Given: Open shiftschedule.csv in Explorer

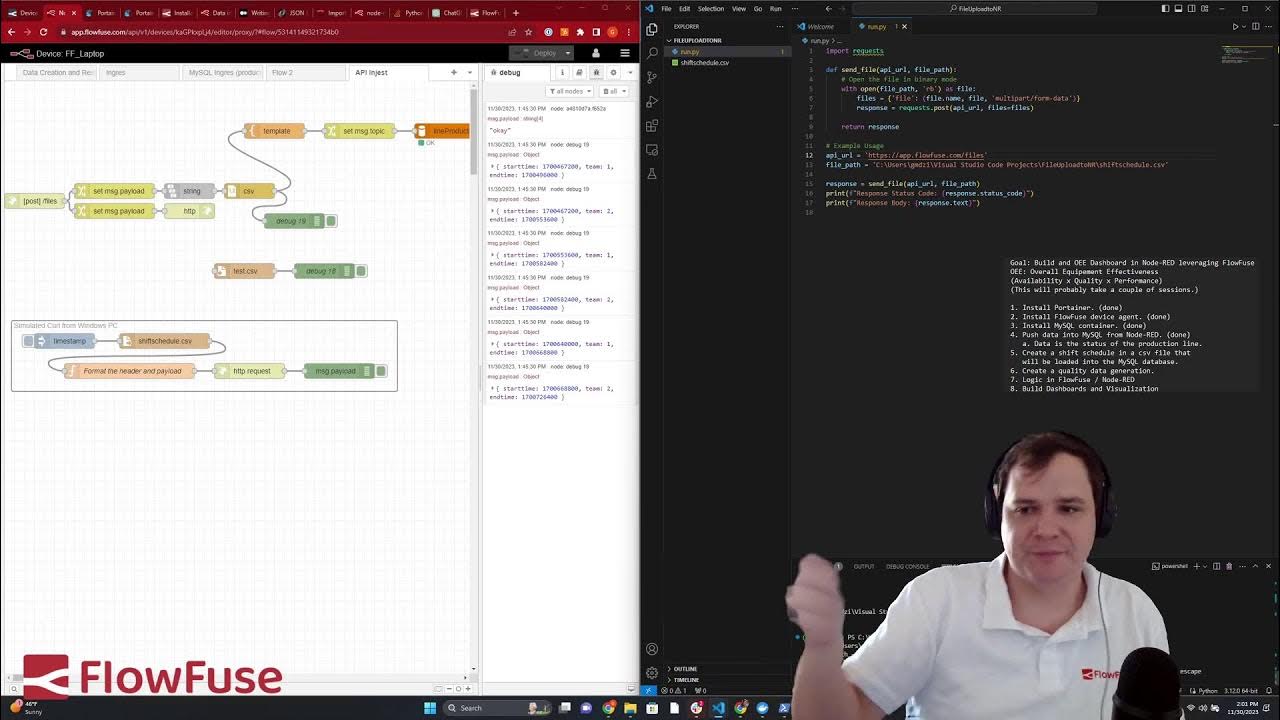Looking at the screenshot, I should point(704,62).
